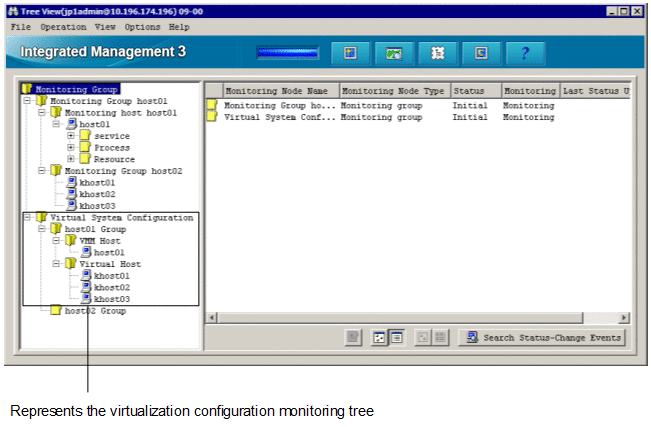
Task: Click Search Status-Change Events button
Action: pyautogui.click(x=543, y=338)
